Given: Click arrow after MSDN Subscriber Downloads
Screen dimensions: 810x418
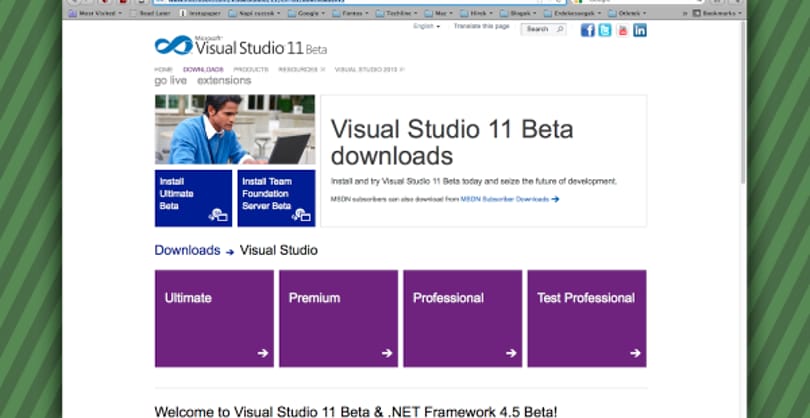Looking at the screenshot, I should coord(555,199).
